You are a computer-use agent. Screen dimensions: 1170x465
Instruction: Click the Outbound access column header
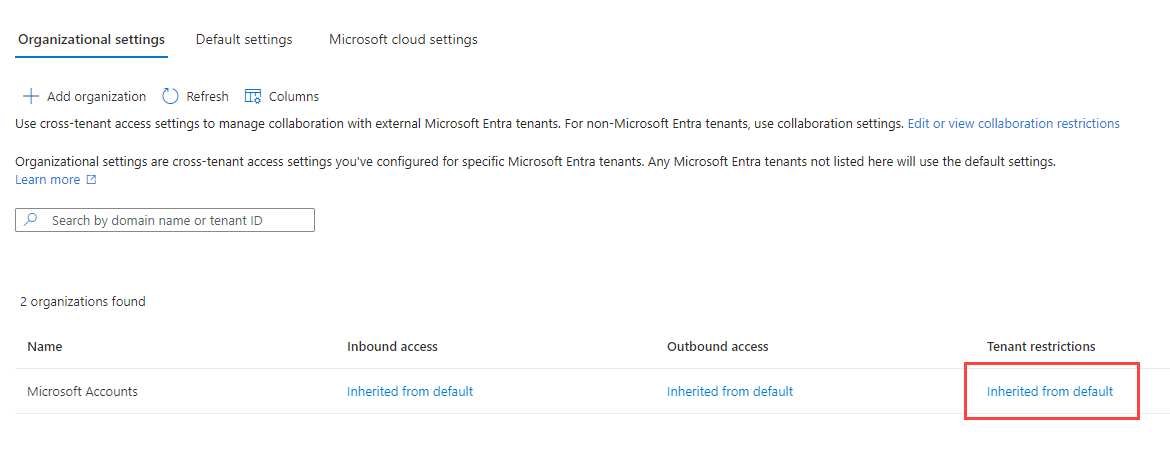point(717,346)
